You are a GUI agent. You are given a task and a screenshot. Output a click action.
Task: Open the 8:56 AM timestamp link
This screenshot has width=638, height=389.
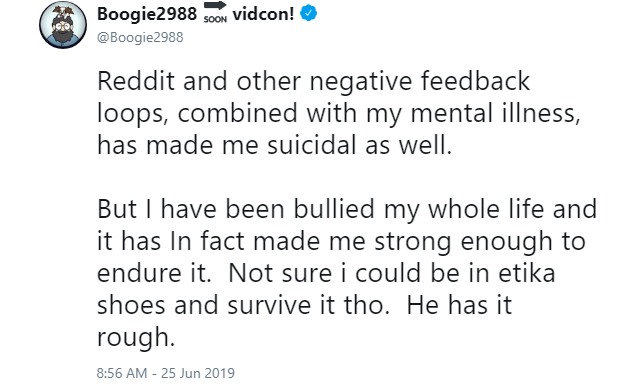tap(122, 373)
